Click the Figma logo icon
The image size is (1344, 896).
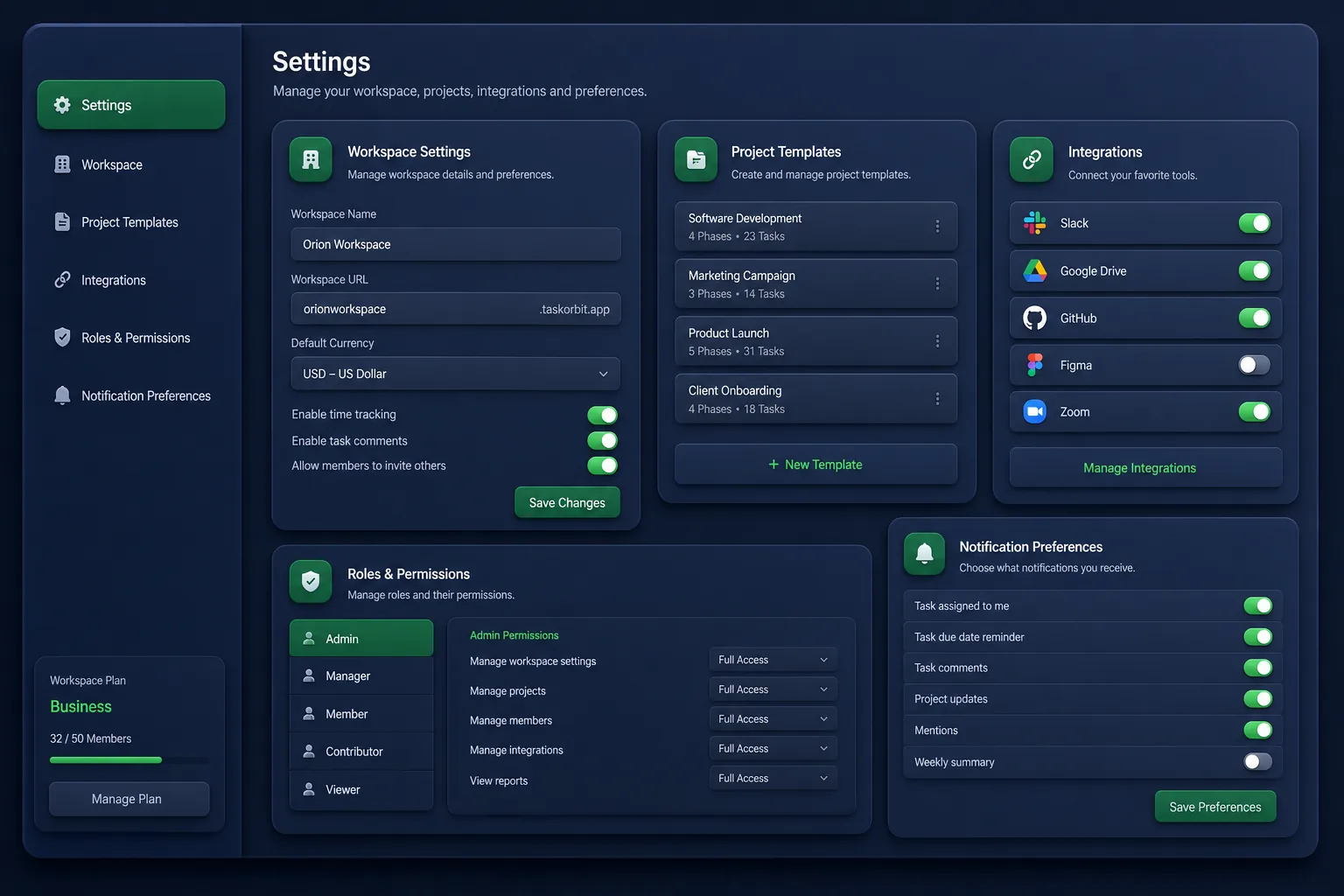[x=1035, y=365]
